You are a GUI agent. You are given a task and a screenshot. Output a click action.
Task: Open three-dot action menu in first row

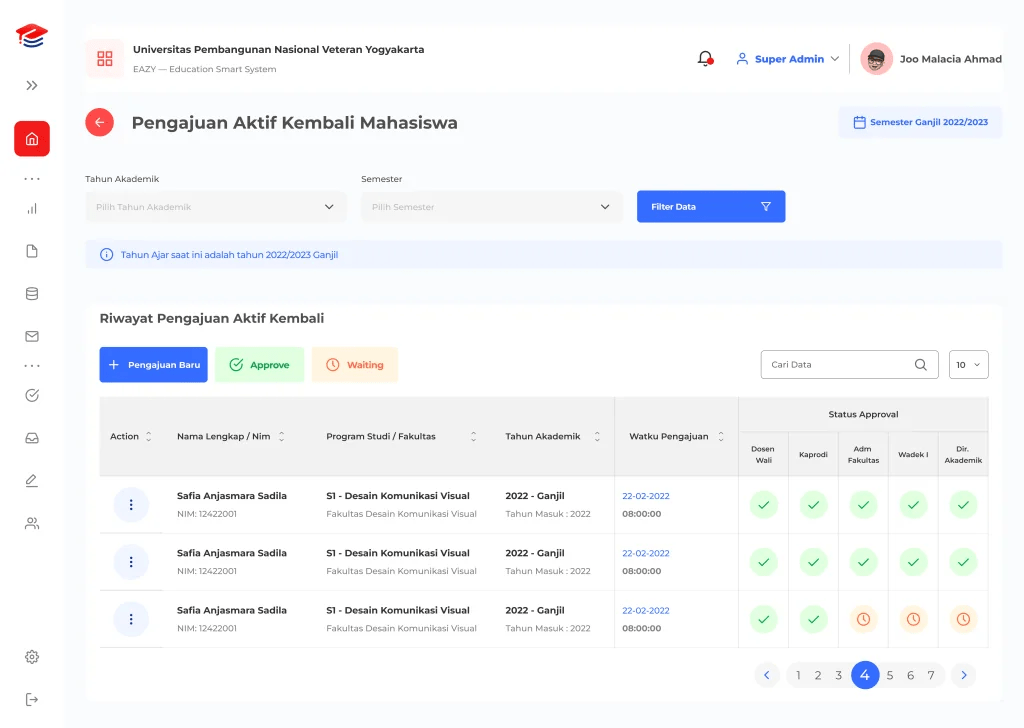(131, 505)
